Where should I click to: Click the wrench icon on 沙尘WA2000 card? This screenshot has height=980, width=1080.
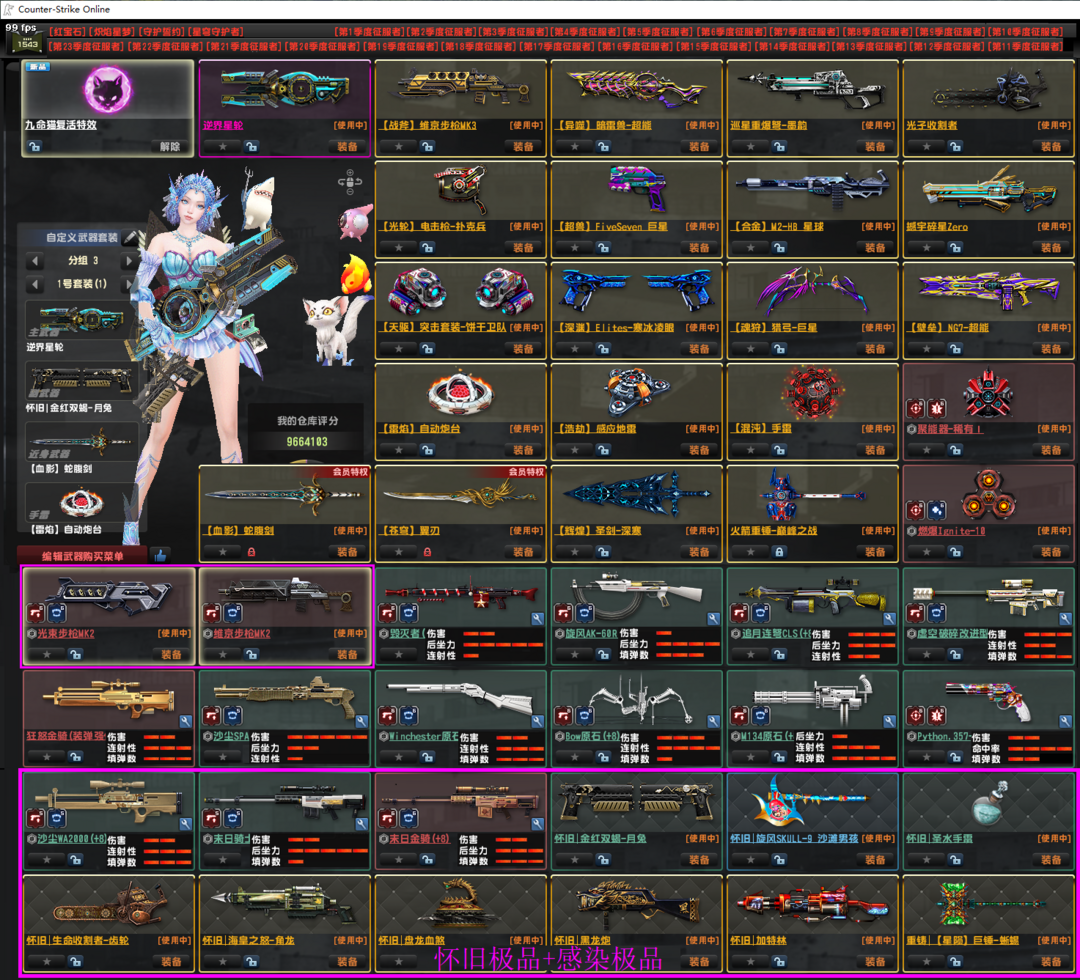[185, 824]
